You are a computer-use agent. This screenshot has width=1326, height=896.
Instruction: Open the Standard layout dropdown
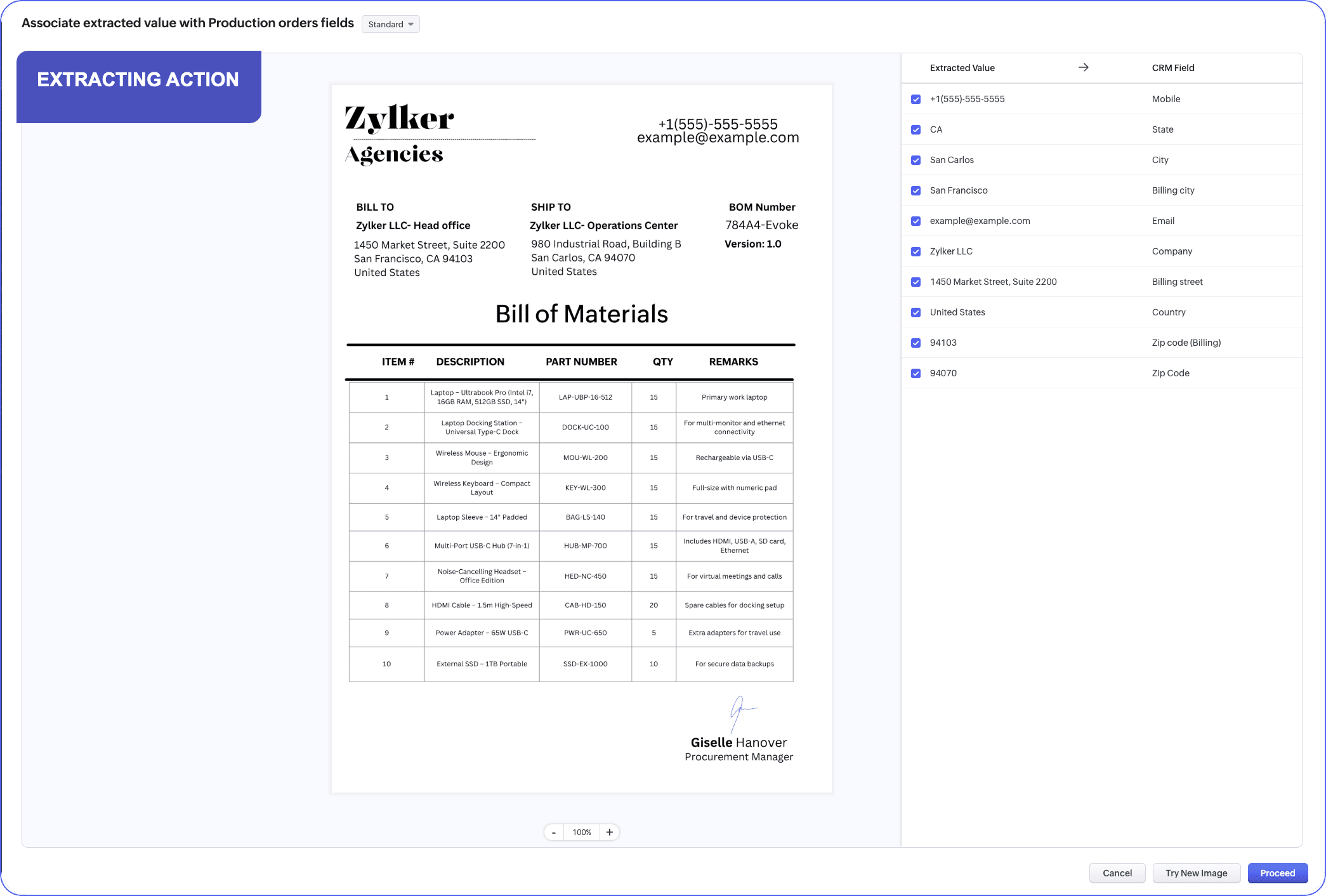(390, 24)
